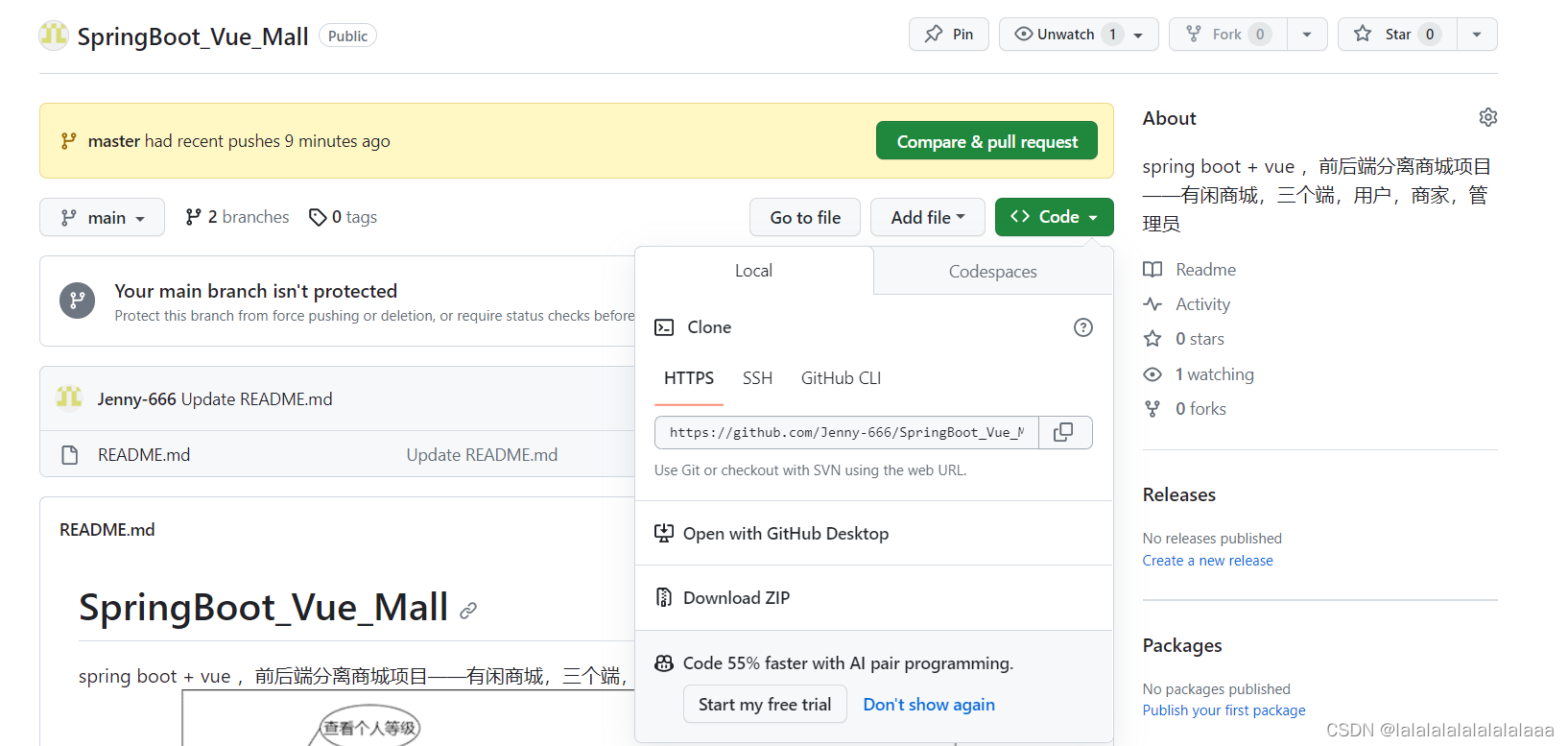Star the repository
The image size is (1568, 746).
pyautogui.click(x=1398, y=35)
